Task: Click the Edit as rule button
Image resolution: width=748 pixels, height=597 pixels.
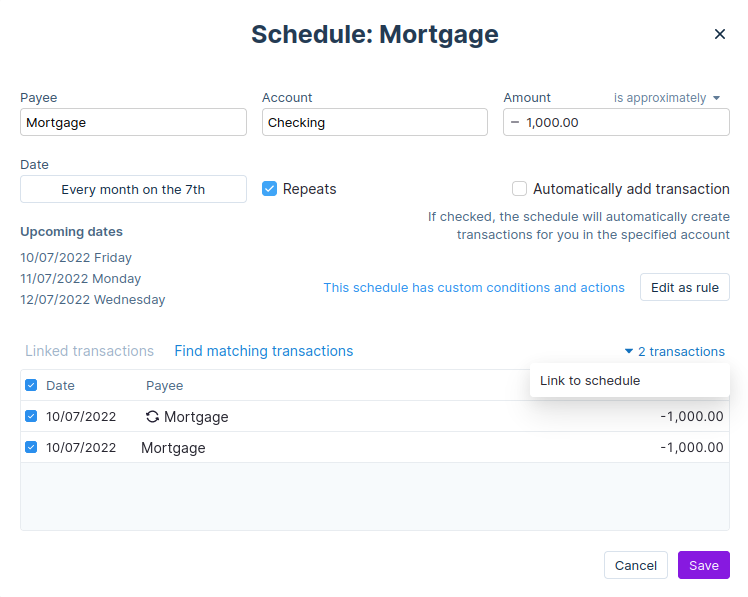Action: (x=684, y=287)
